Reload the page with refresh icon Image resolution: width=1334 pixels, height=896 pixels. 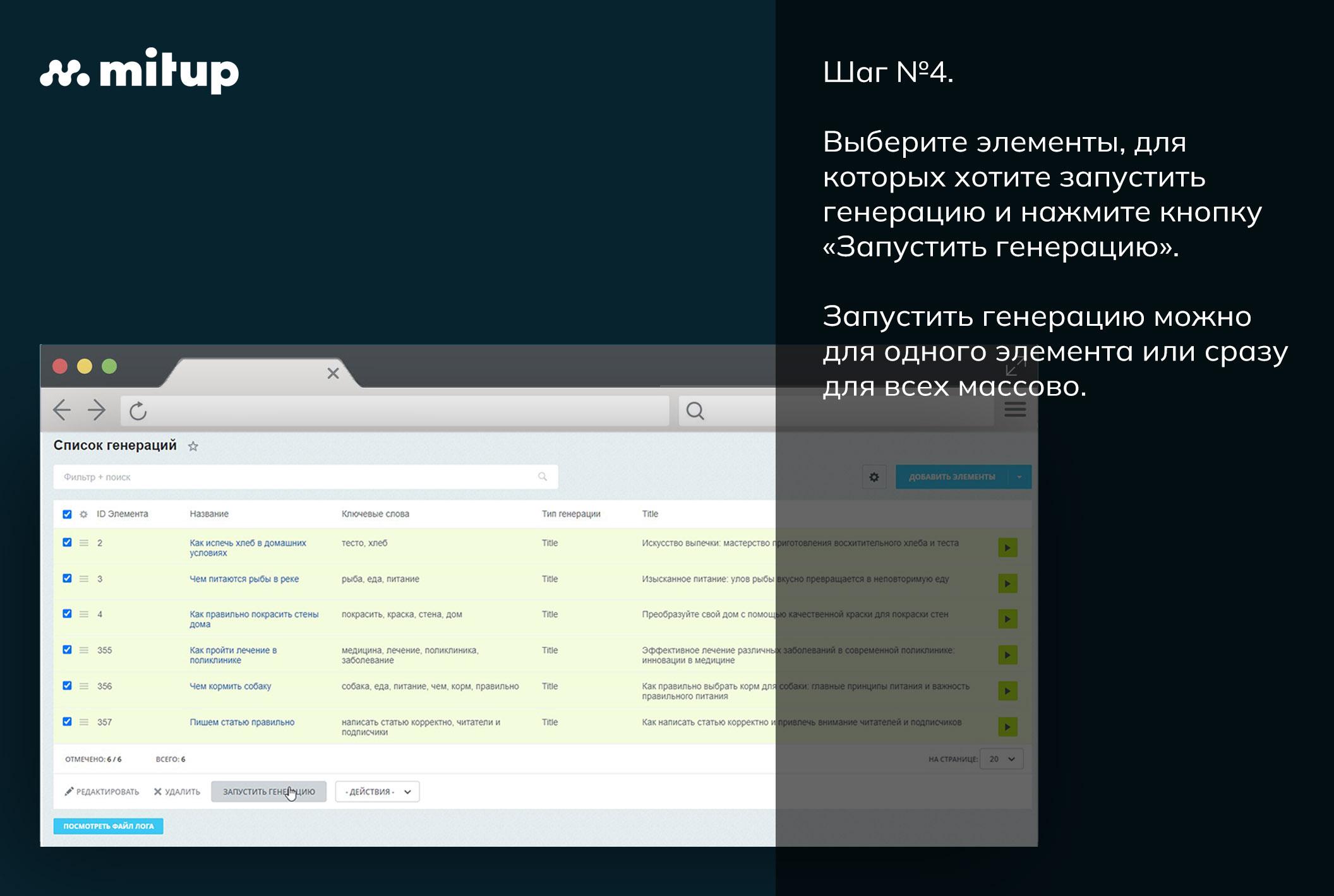[138, 411]
